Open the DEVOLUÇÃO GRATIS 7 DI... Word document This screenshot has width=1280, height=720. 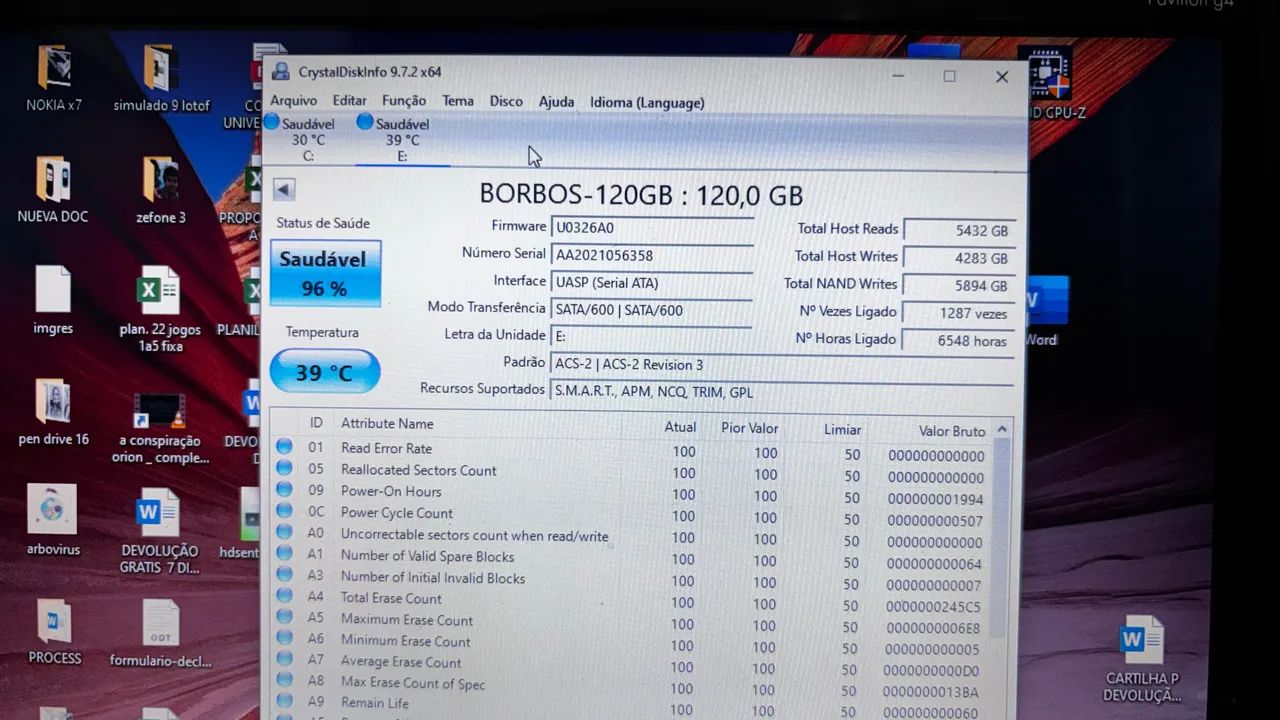tap(159, 531)
